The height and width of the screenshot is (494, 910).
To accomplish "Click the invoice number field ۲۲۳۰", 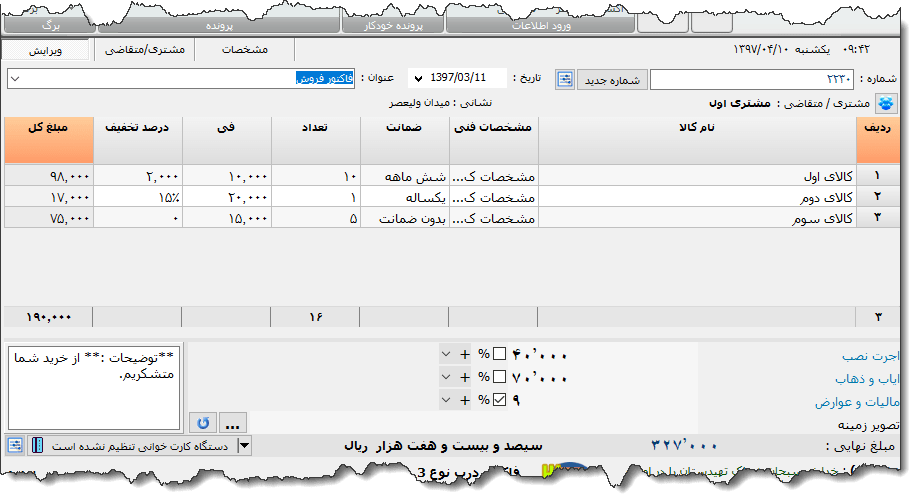I will point(752,80).
